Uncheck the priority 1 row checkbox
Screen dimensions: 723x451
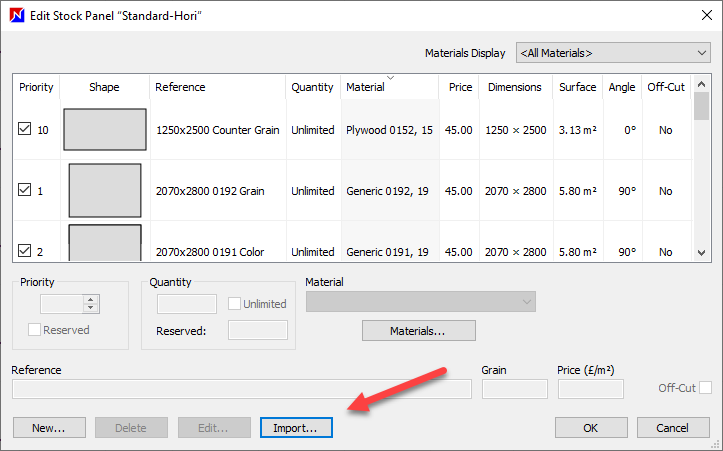(24, 190)
